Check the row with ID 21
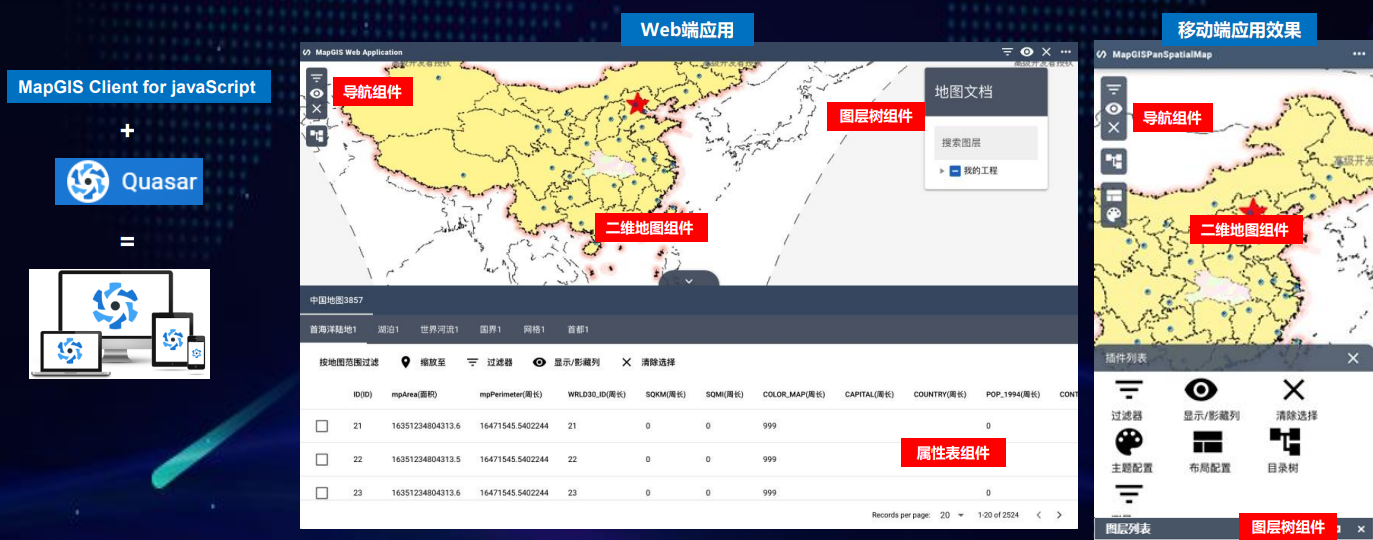Viewport: 1373px width, 540px height. 322,426
